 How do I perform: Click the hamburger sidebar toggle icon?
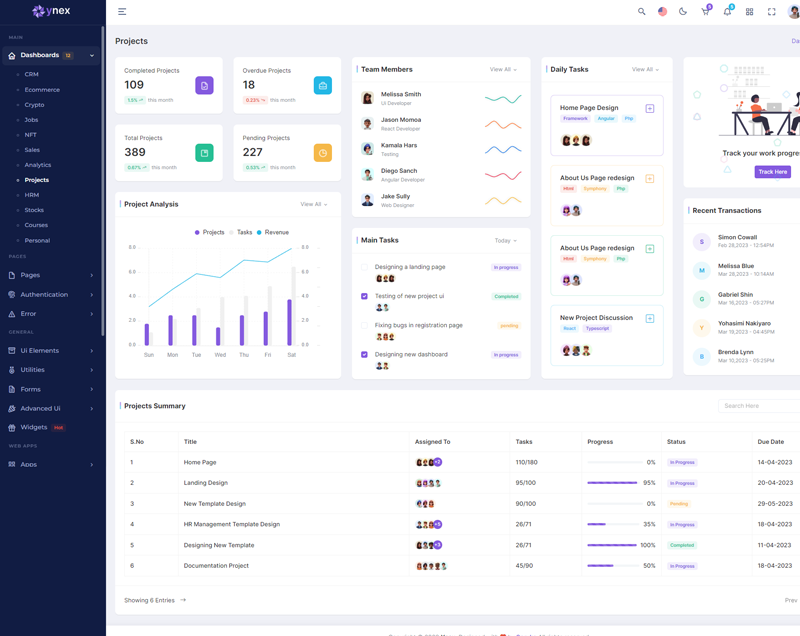pyautogui.click(x=122, y=12)
